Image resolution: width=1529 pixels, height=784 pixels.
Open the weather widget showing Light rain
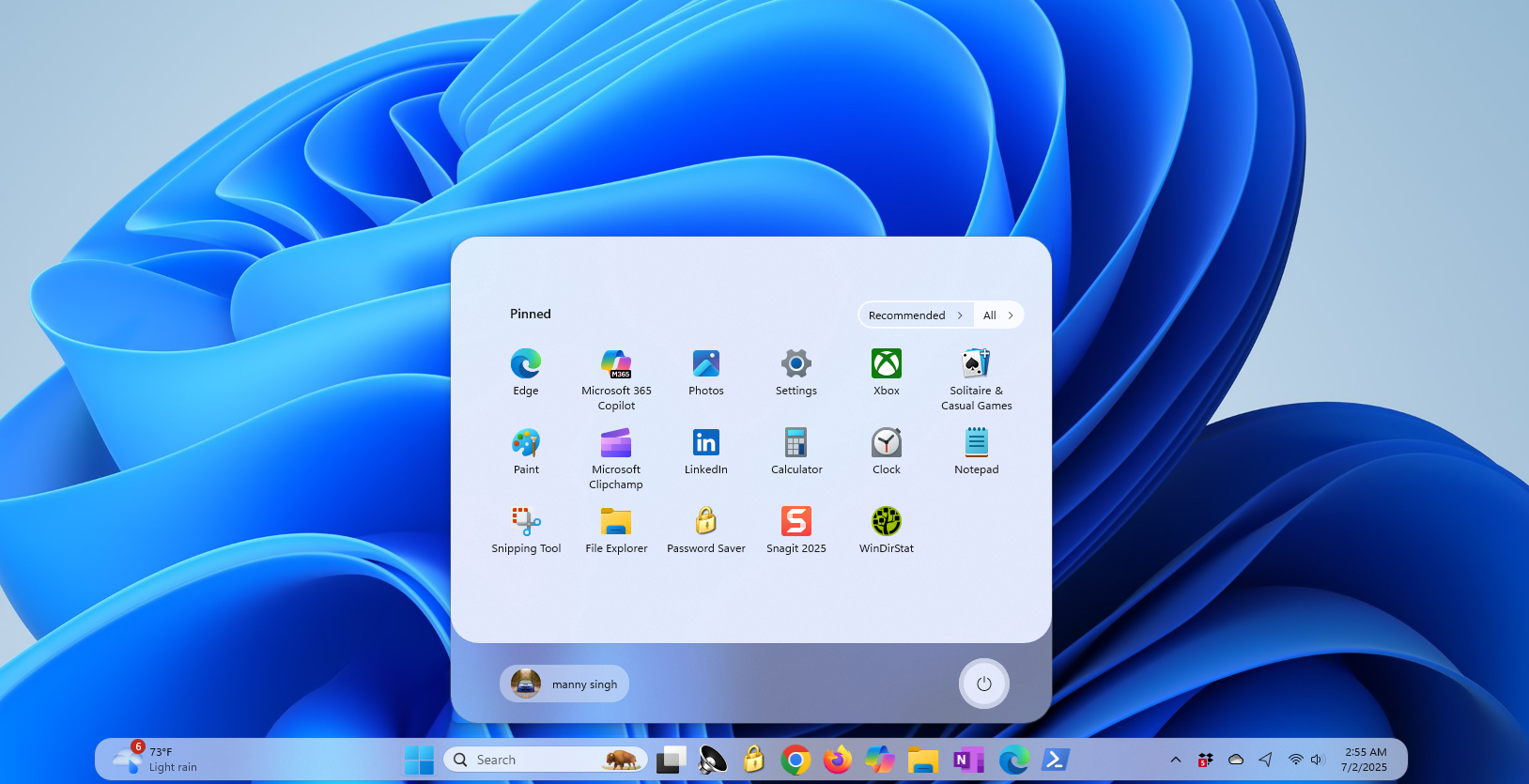[156, 760]
